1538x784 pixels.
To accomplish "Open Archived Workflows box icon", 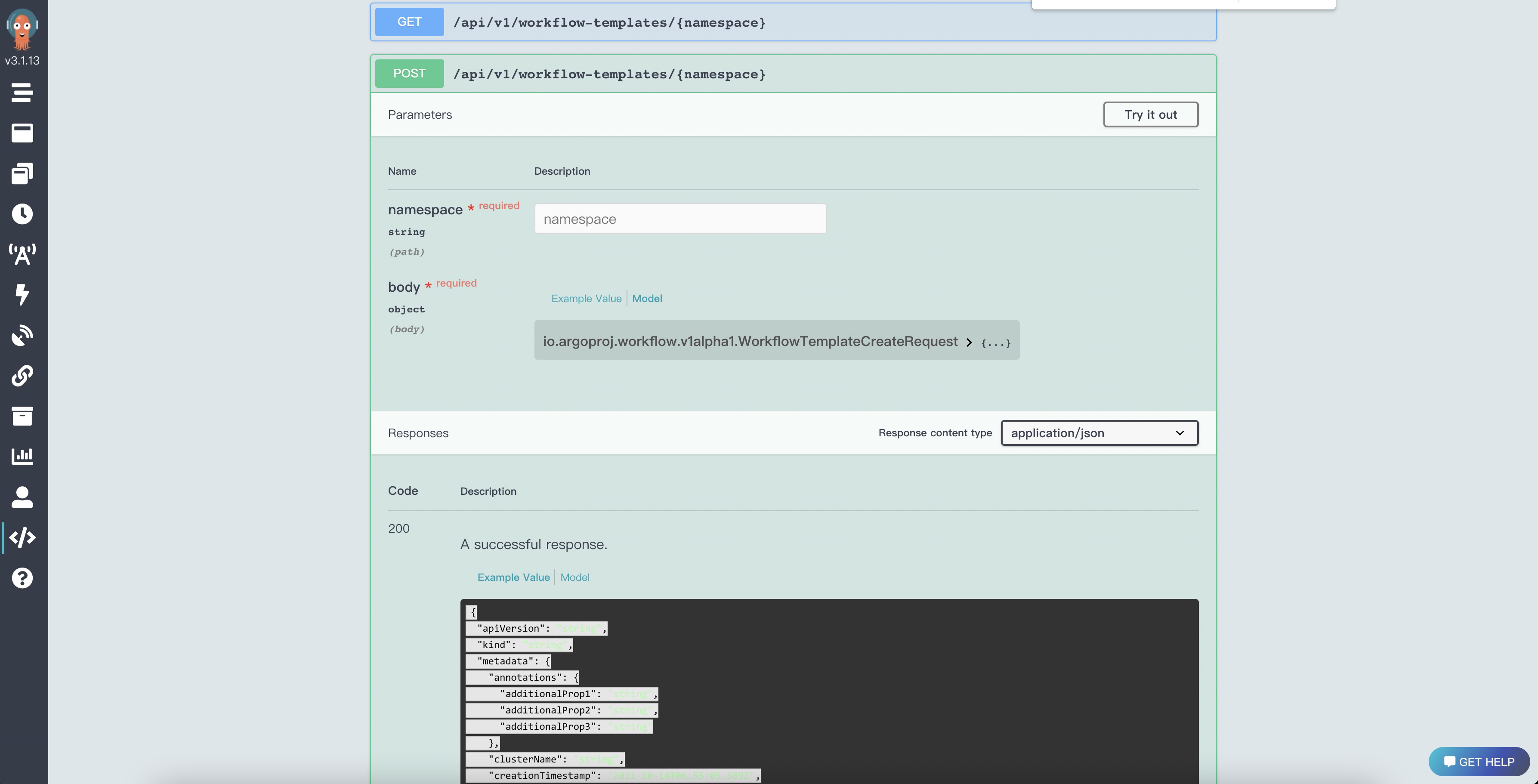I will tap(22, 416).
